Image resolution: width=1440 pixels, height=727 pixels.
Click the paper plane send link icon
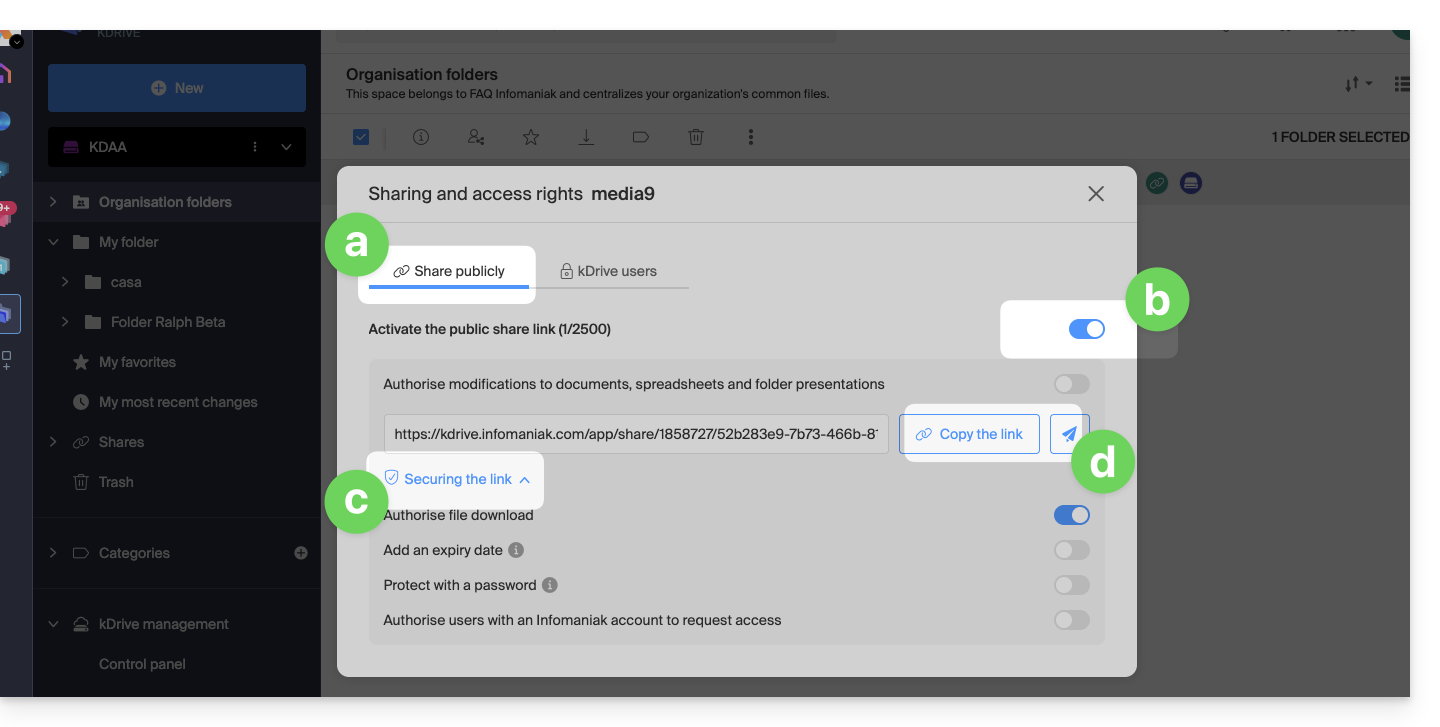click(x=1069, y=434)
